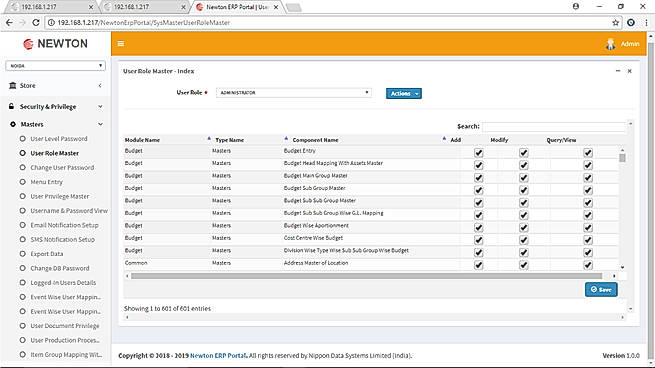The width and height of the screenshot is (655, 368).
Task: Uncheck Modify for Cost Centre Wise Budget
Action: click(523, 240)
